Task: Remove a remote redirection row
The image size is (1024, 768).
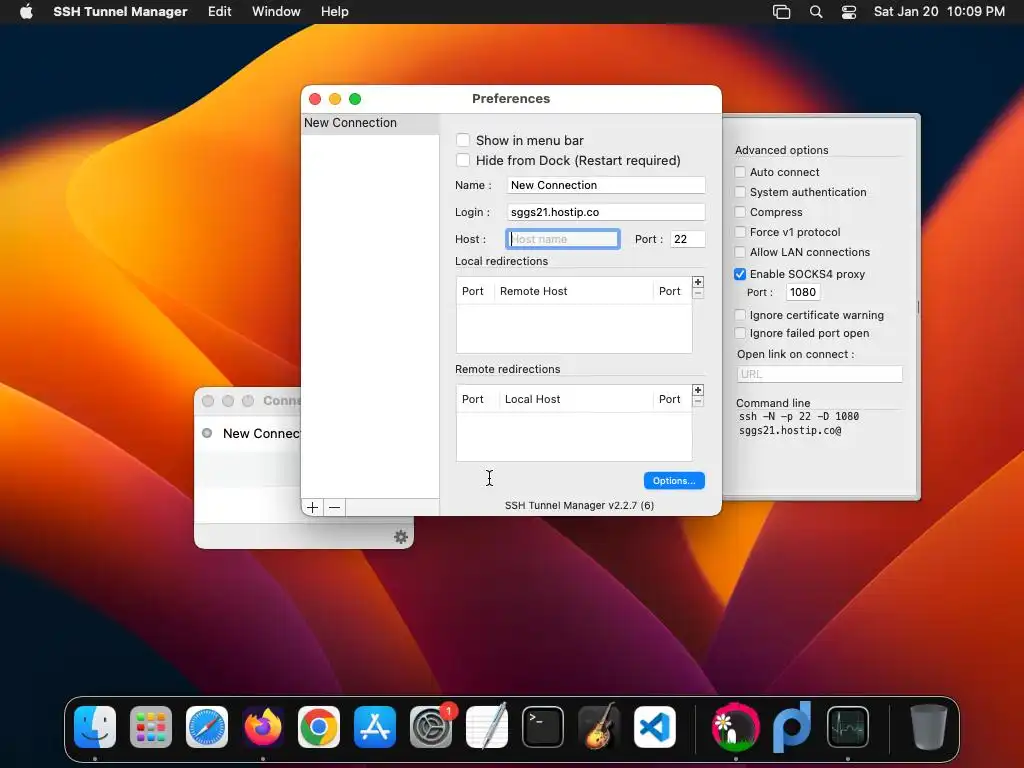Action: click(x=697, y=401)
